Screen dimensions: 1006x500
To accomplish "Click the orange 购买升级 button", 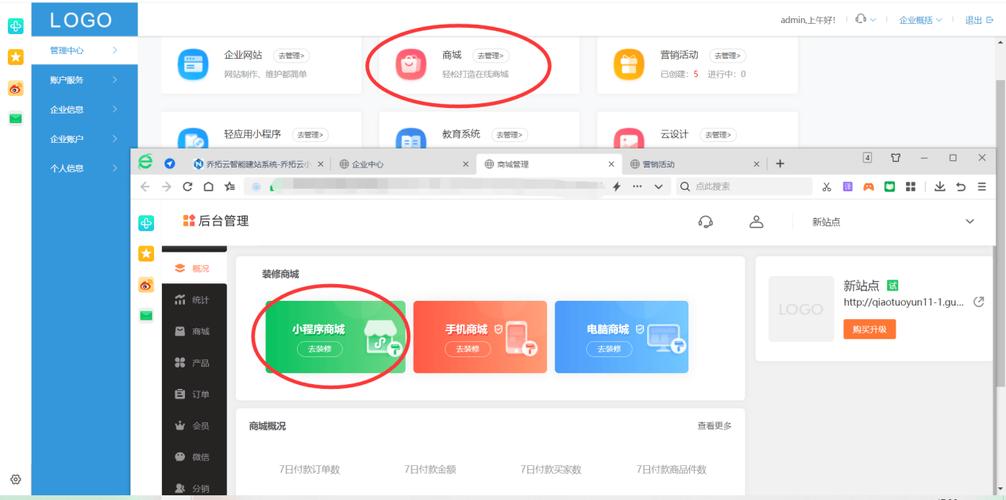I will 869,329.
